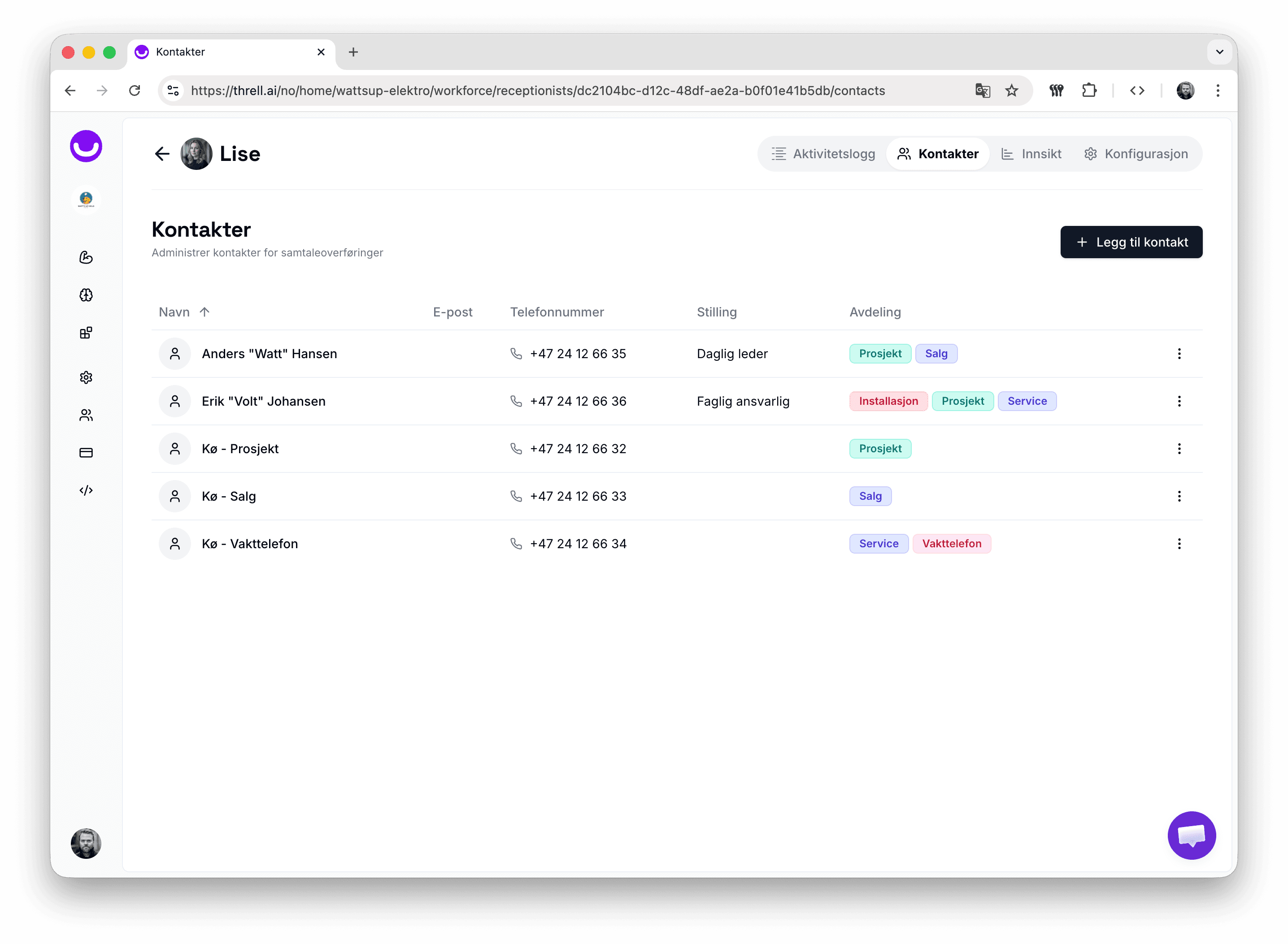This screenshot has height=944, width=1288.
Task: Open options menu for Kø - Salg
Action: pyautogui.click(x=1179, y=496)
